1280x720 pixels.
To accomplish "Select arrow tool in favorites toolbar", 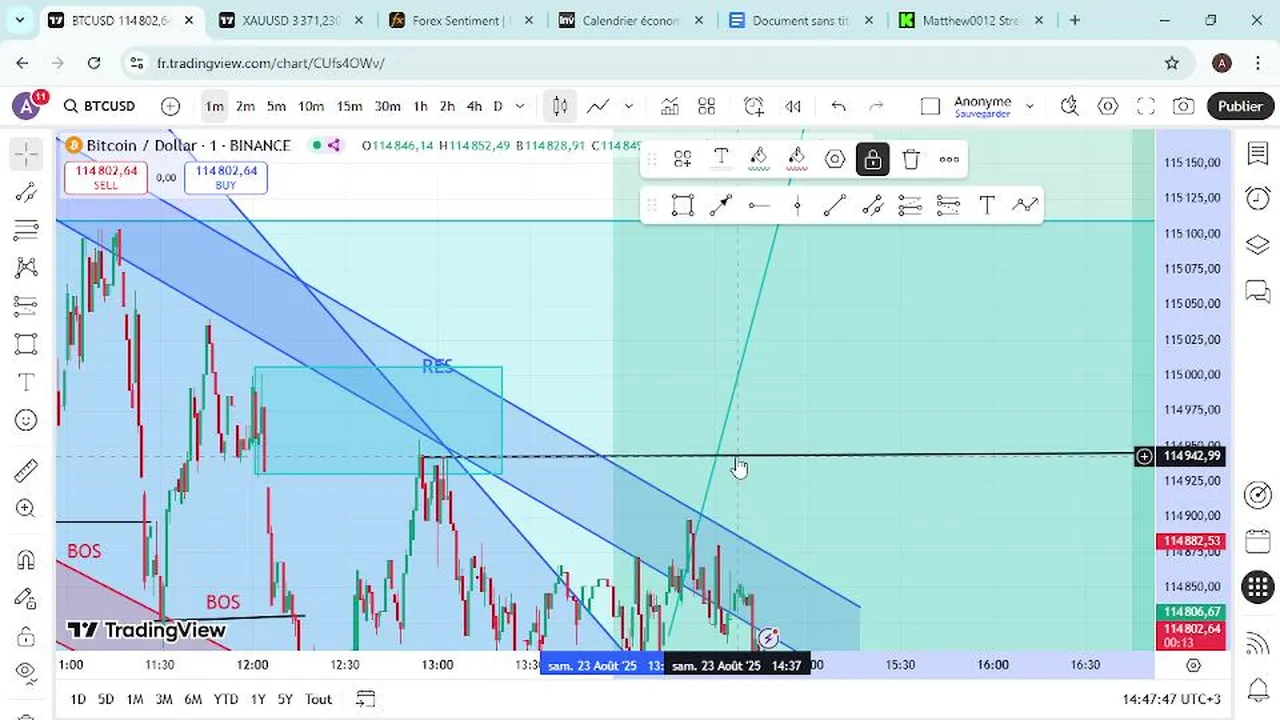I will click(x=721, y=205).
